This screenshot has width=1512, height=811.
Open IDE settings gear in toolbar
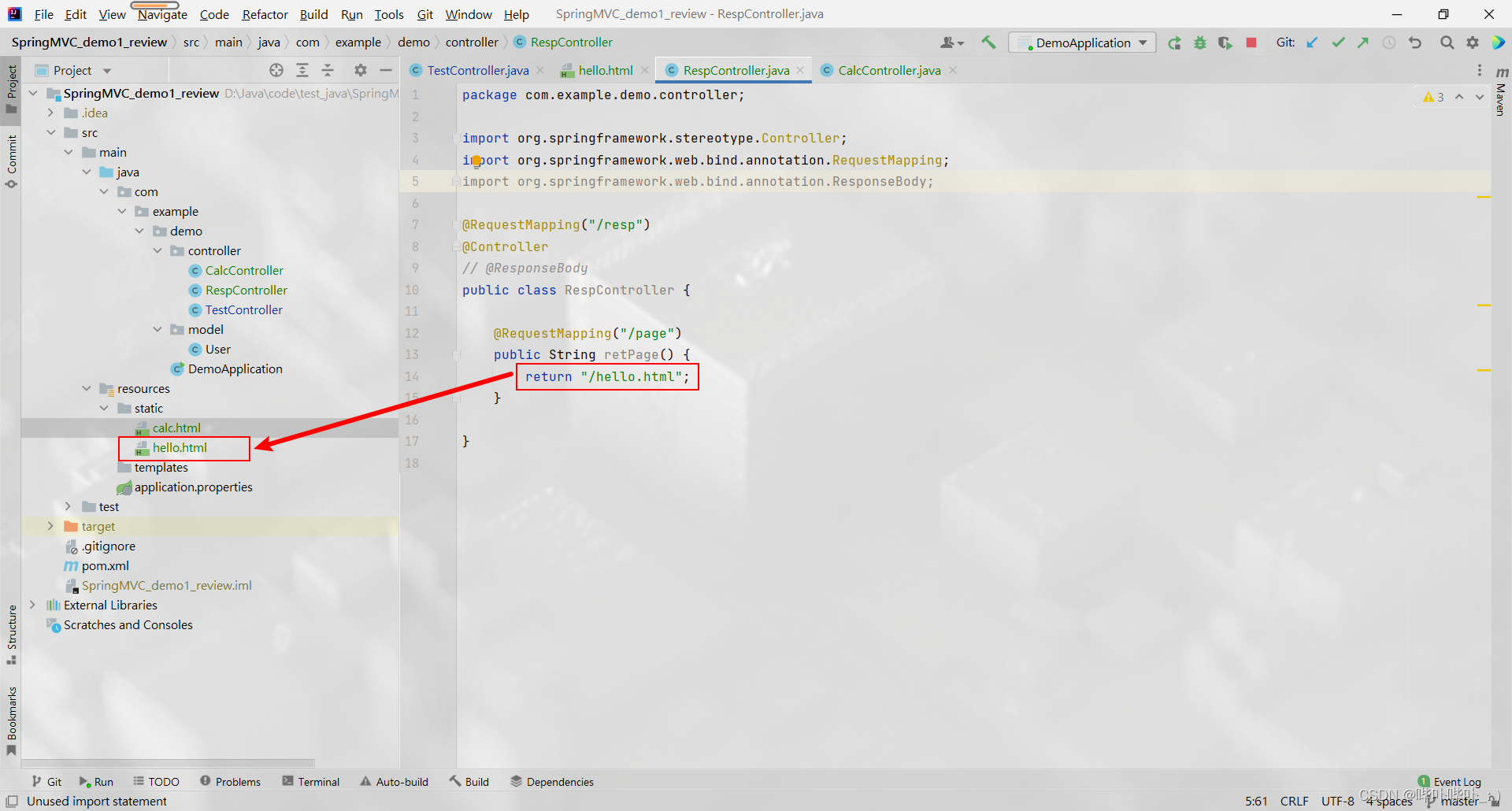point(1473,43)
